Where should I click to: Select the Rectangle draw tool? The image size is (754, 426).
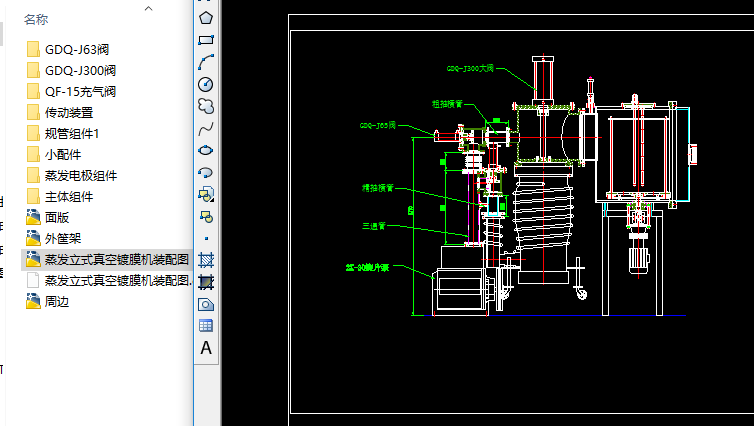coord(206,40)
